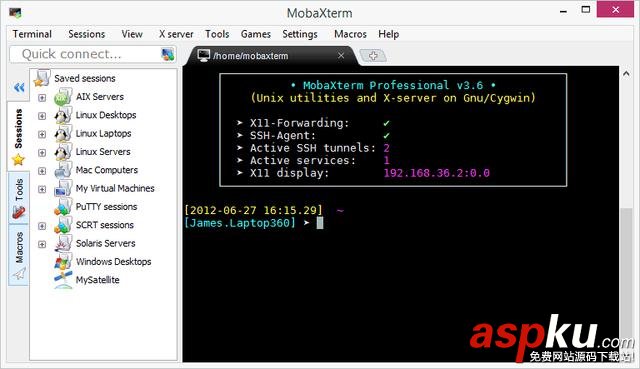The image size is (640, 369).
Task: Select the Mac Computers label
Action: (x=107, y=170)
